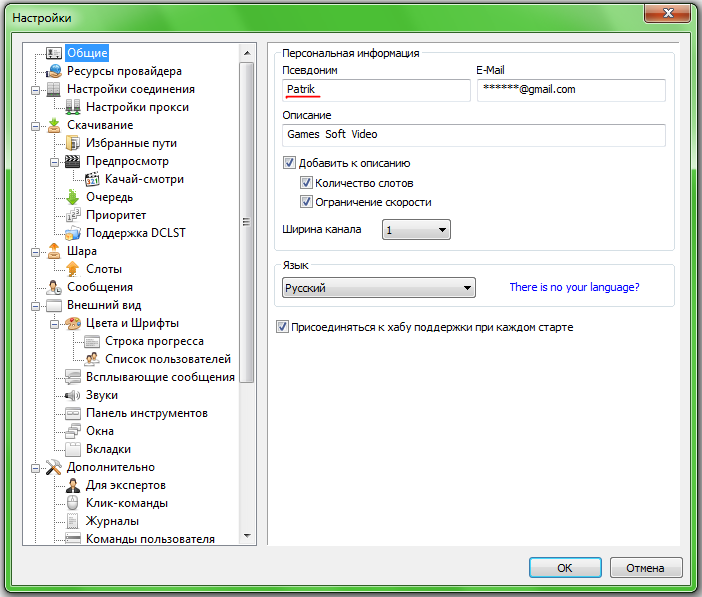Click the download arrow icon beside Скачивание
The image size is (702, 597).
[x=54, y=125]
